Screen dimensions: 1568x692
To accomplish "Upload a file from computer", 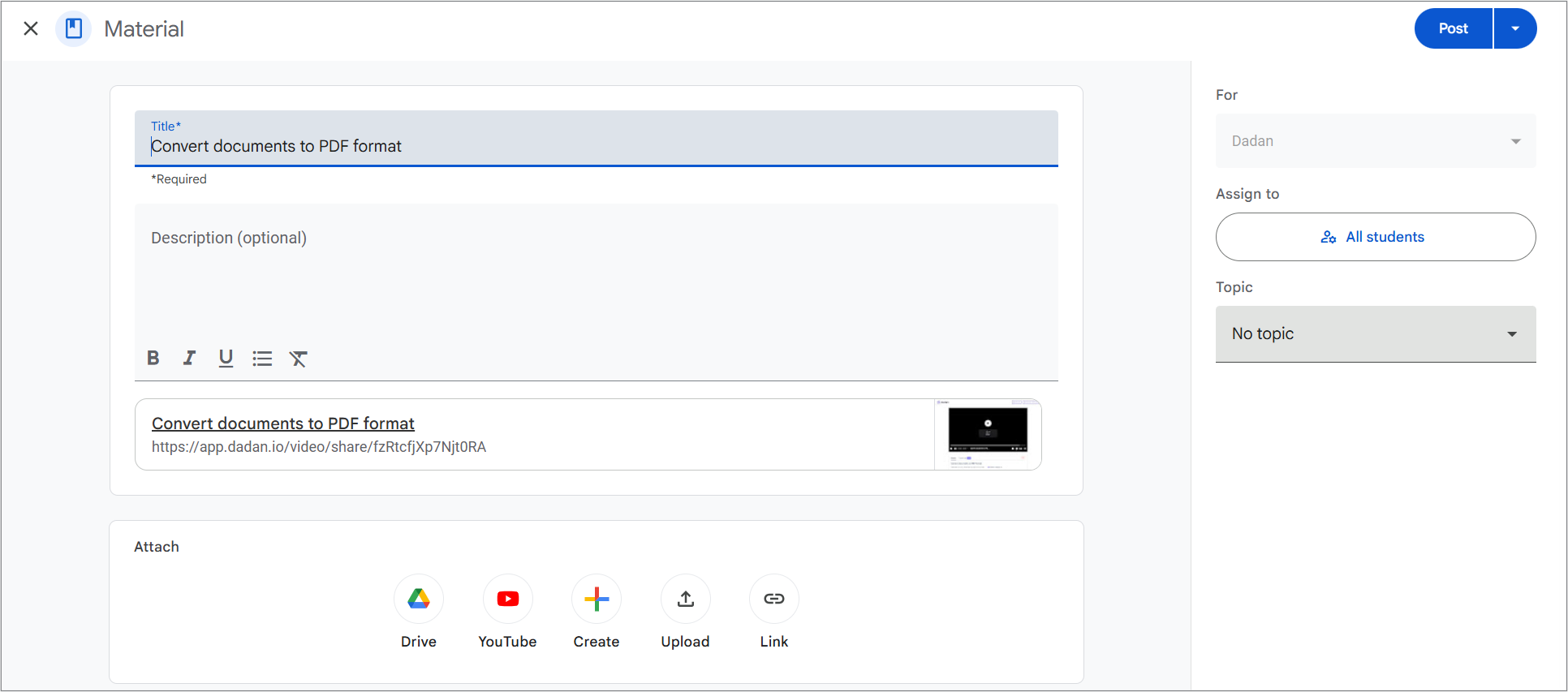I will tap(685, 599).
